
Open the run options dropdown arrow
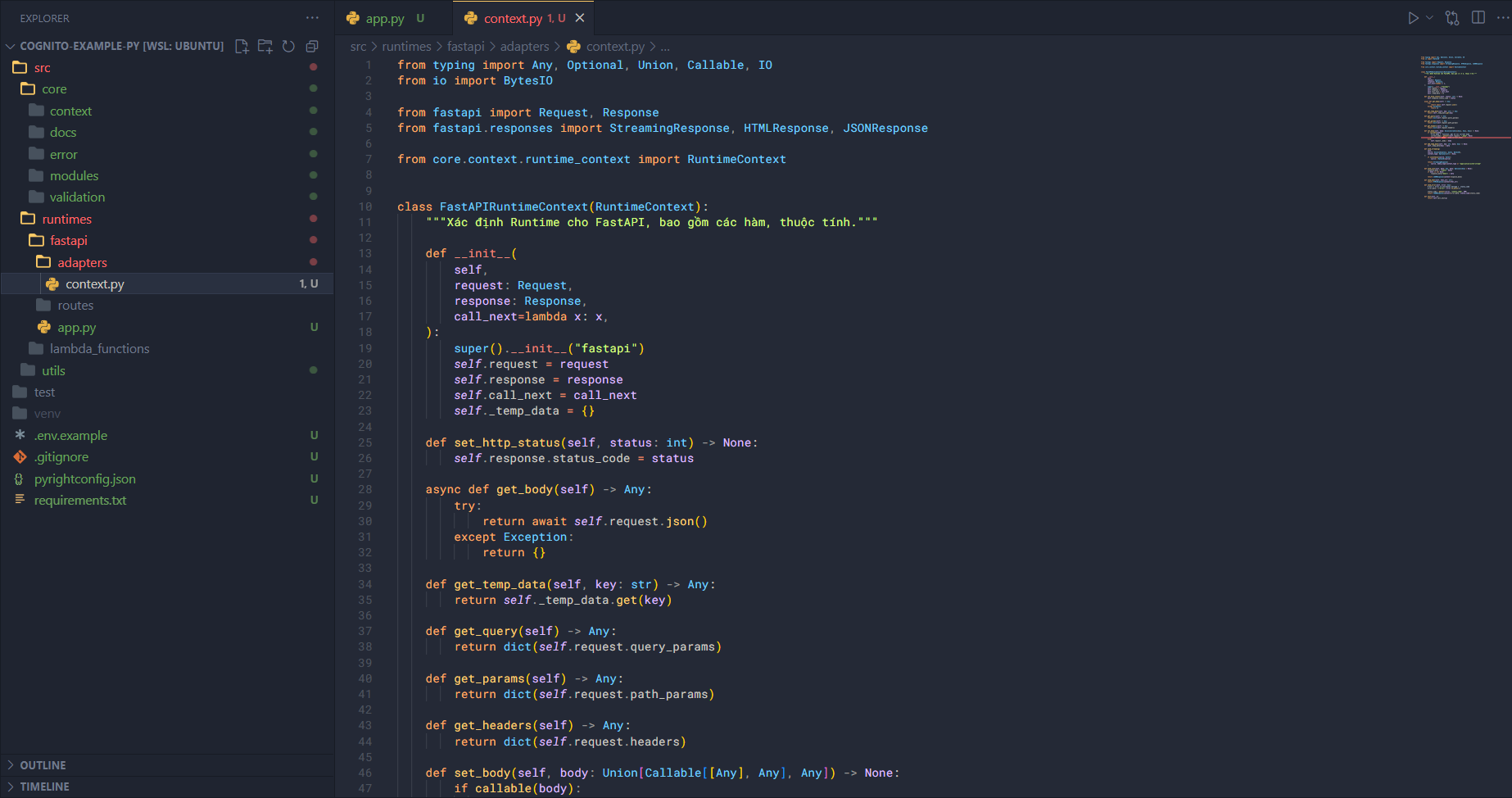[x=1429, y=18]
